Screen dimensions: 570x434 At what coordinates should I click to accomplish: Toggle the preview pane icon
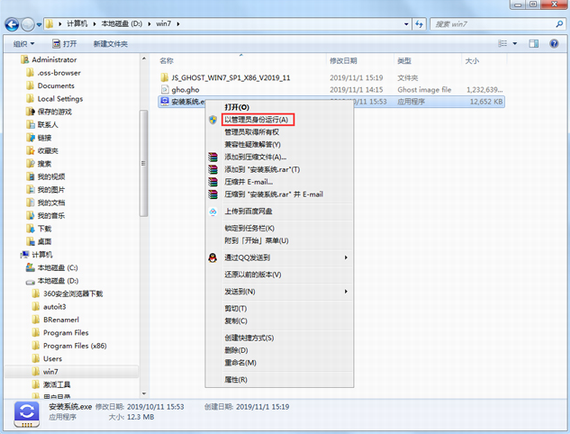click(534, 44)
